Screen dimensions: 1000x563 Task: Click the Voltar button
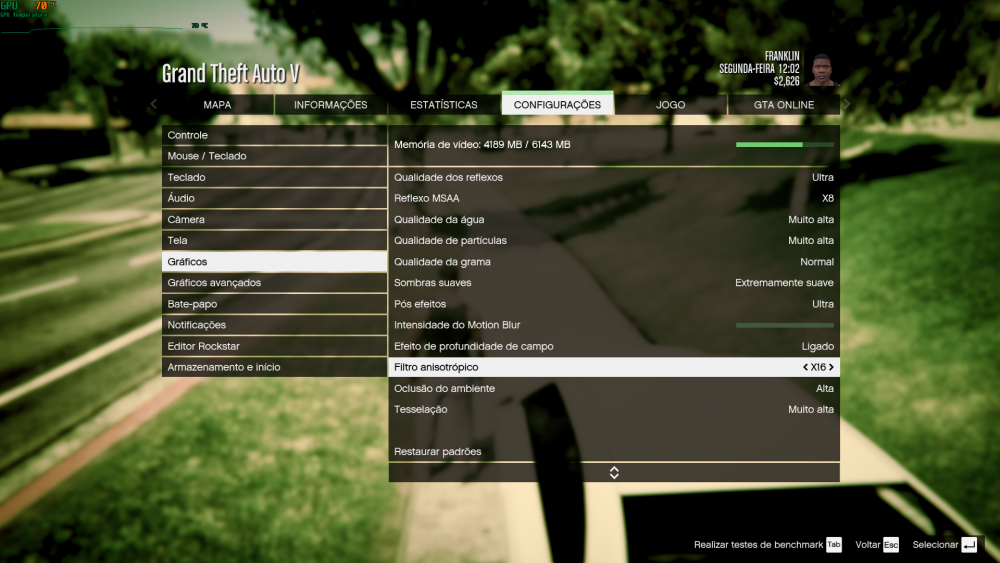(867, 545)
